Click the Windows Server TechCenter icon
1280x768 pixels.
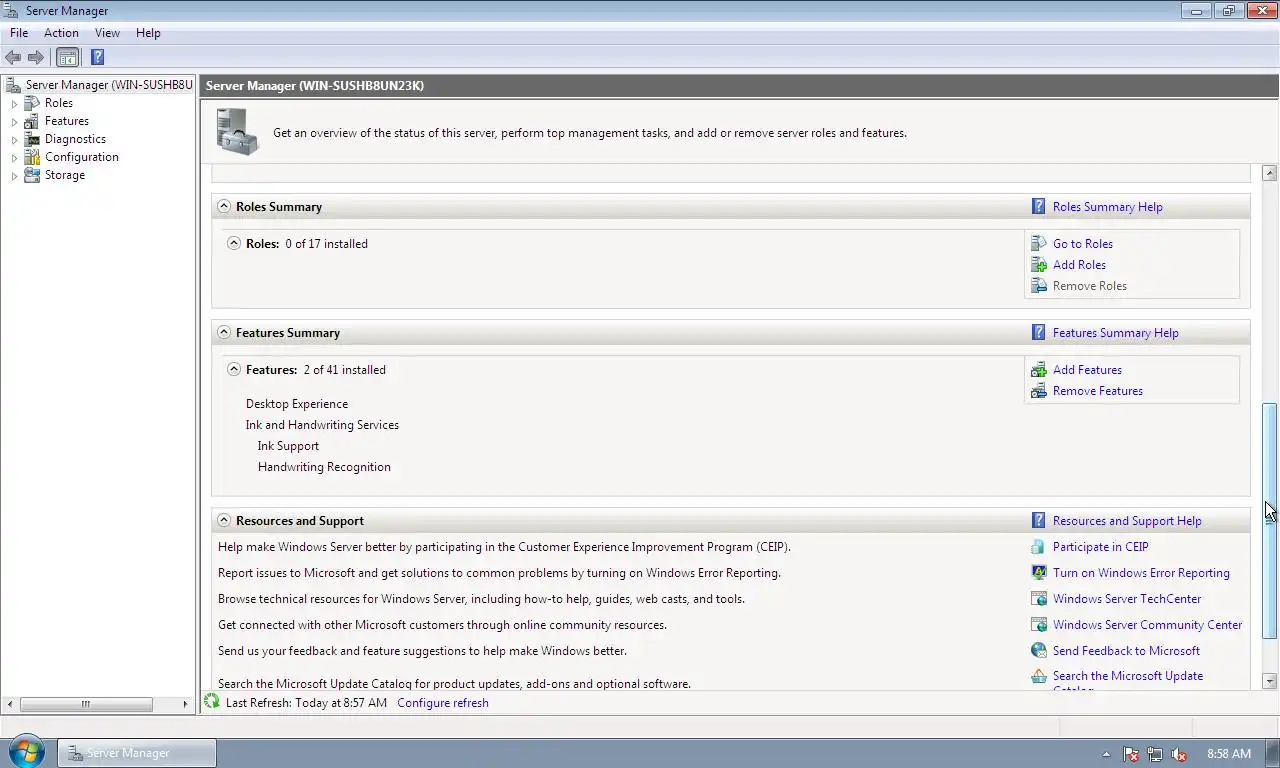(x=1039, y=599)
